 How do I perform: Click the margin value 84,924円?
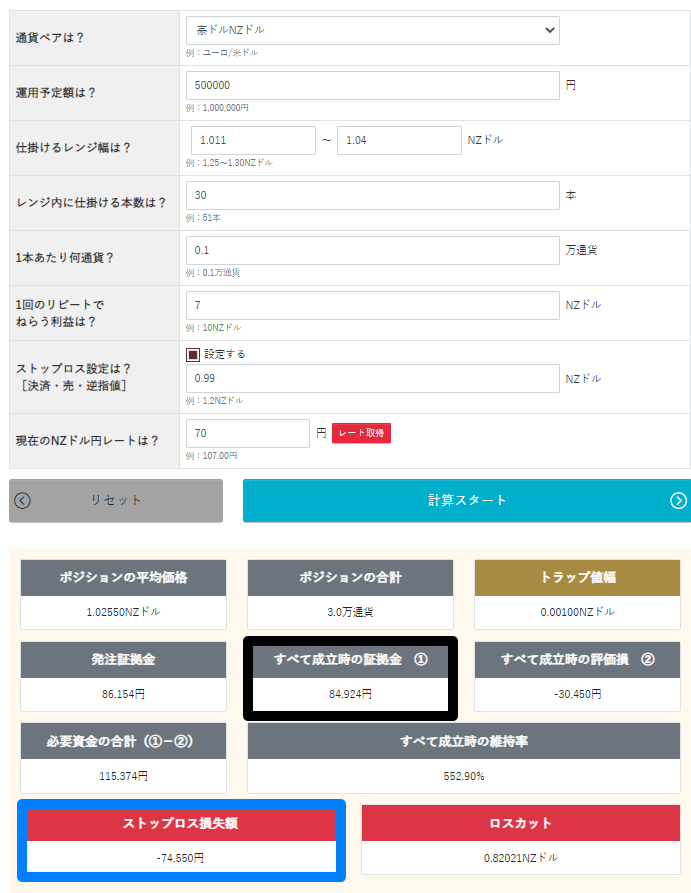350,694
